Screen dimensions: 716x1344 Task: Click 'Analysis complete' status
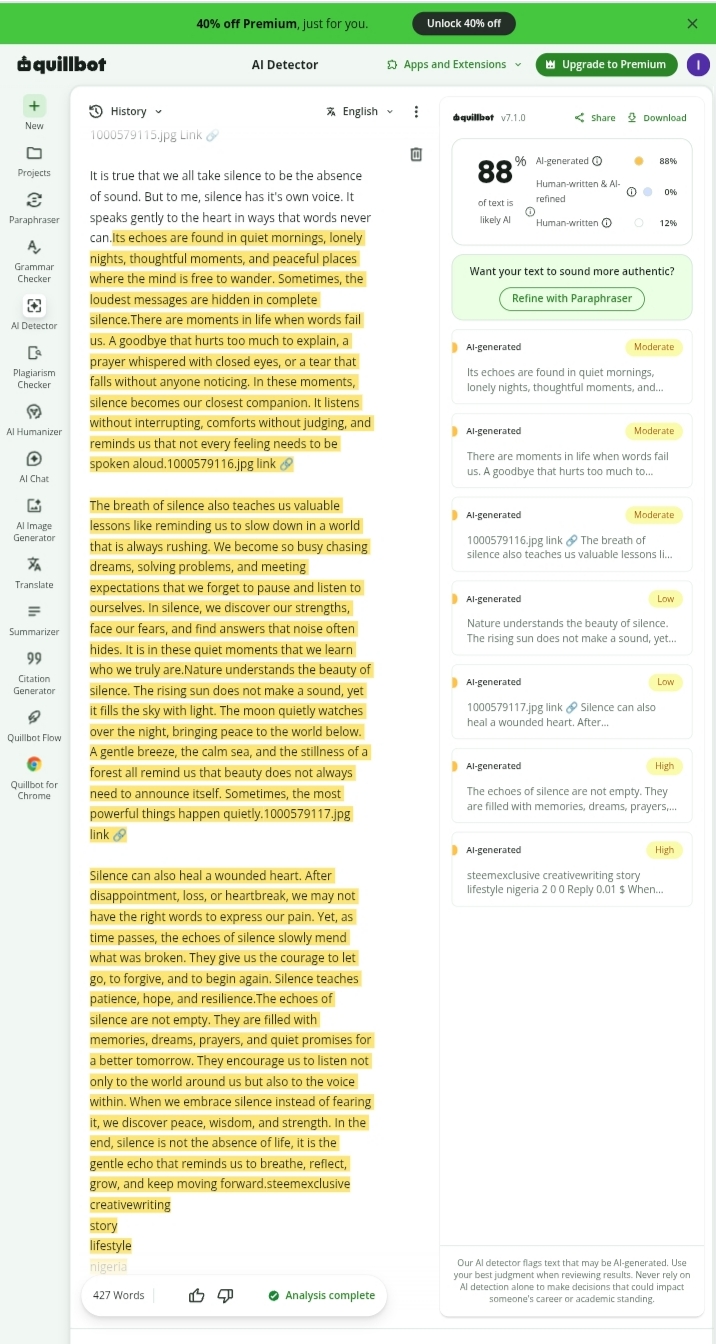321,1295
